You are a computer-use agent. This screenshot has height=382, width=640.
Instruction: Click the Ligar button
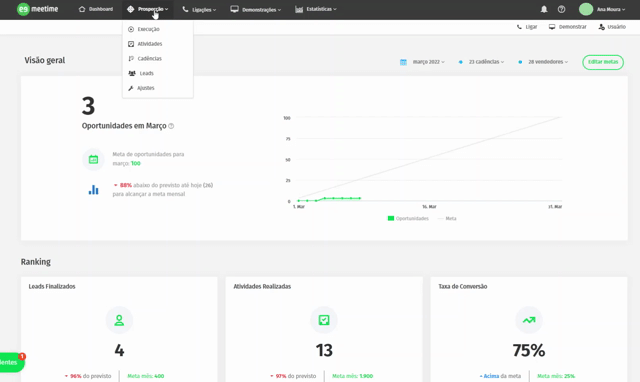[x=527, y=27]
